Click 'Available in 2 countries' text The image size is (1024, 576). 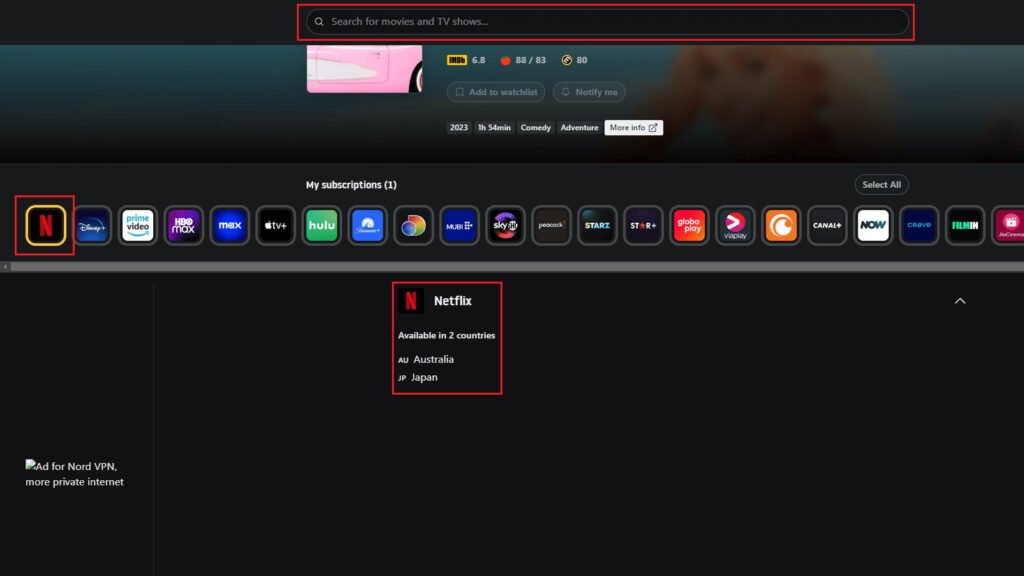click(x=447, y=336)
